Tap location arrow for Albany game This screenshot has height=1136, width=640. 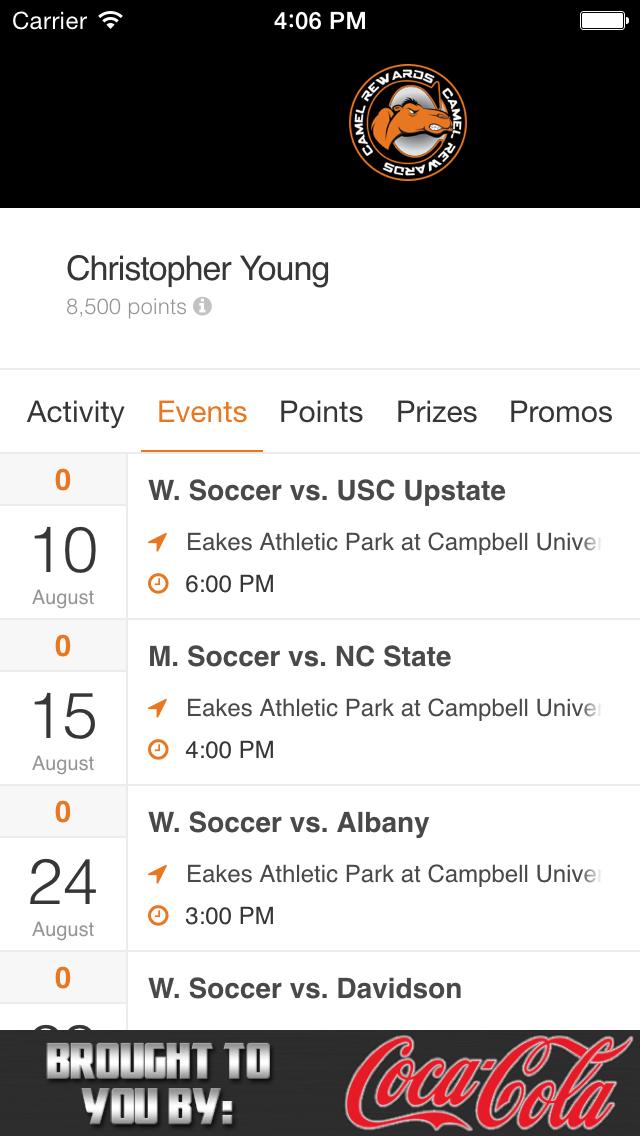[158, 874]
